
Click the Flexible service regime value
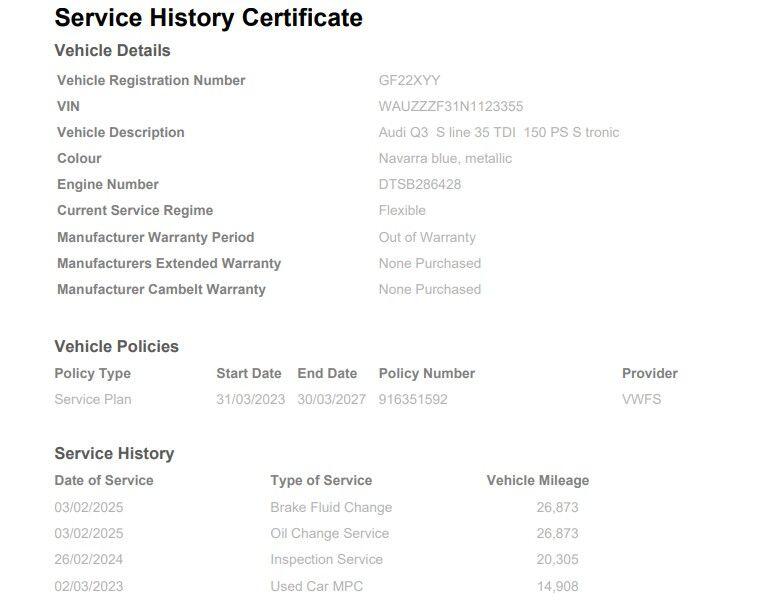coord(402,210)
